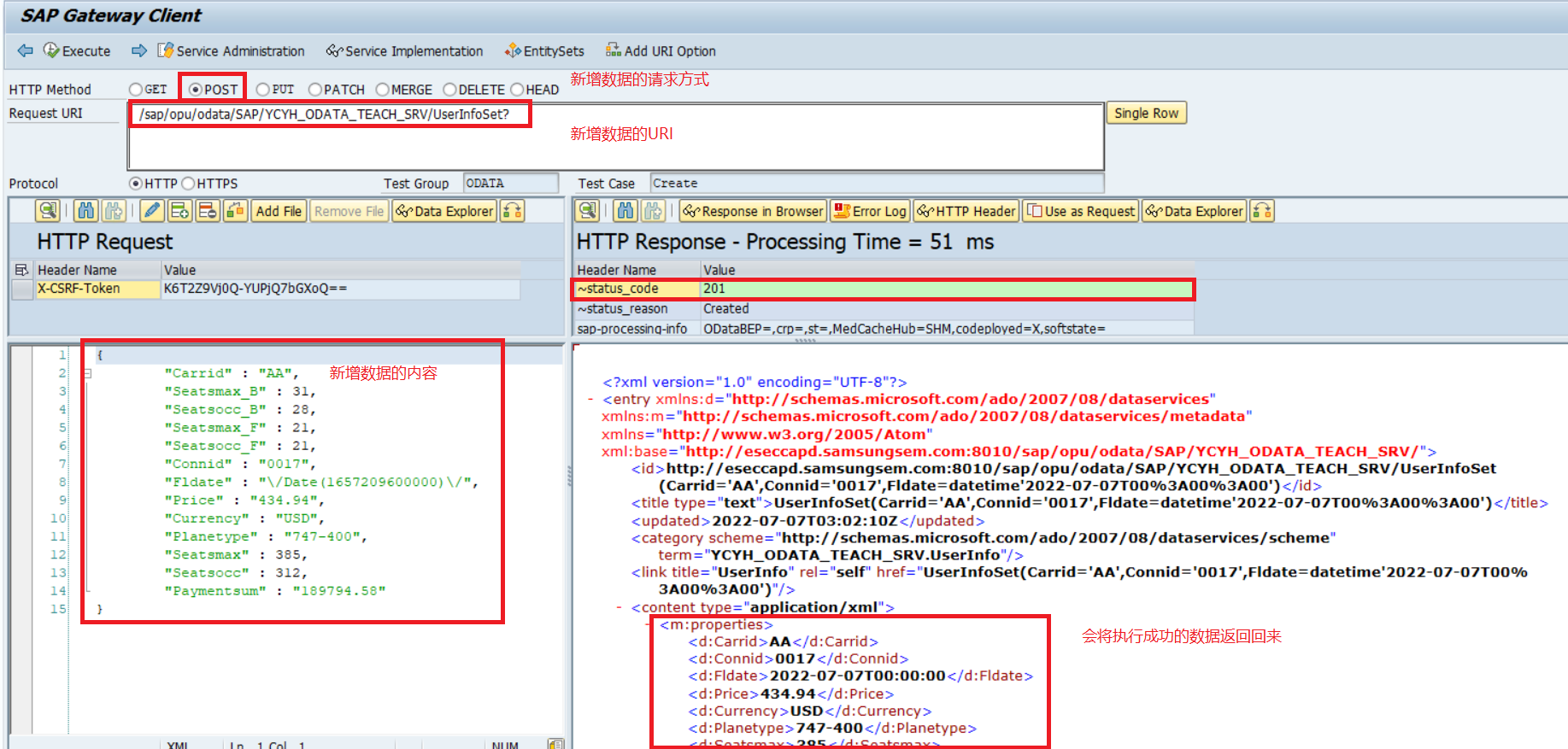Open the EntitySets list
The height and width of the screenshot is (749, 1568).
544,51
